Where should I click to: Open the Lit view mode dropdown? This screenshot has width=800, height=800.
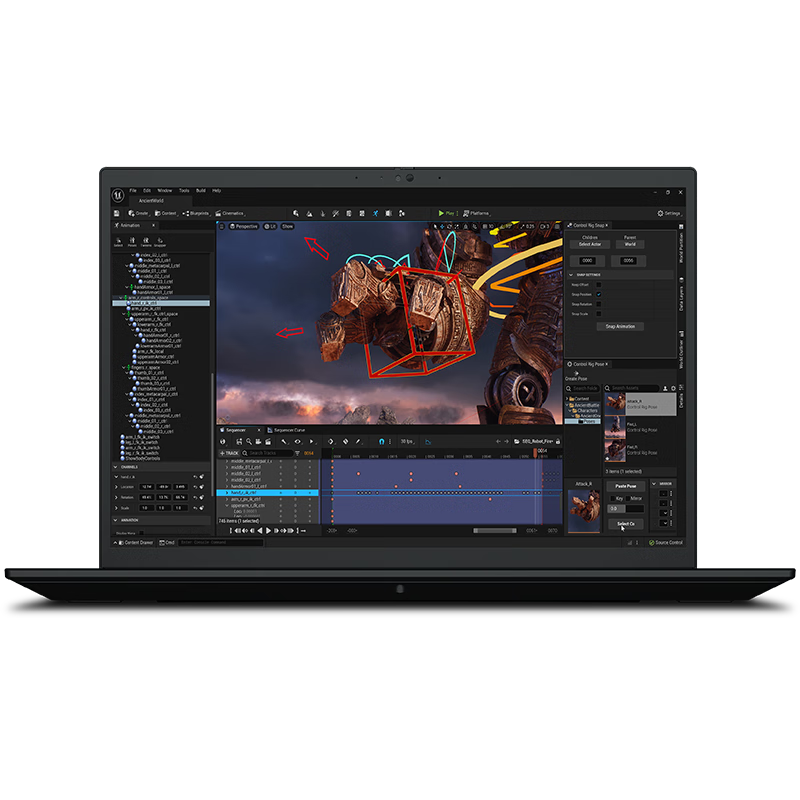tap(270, 227)
